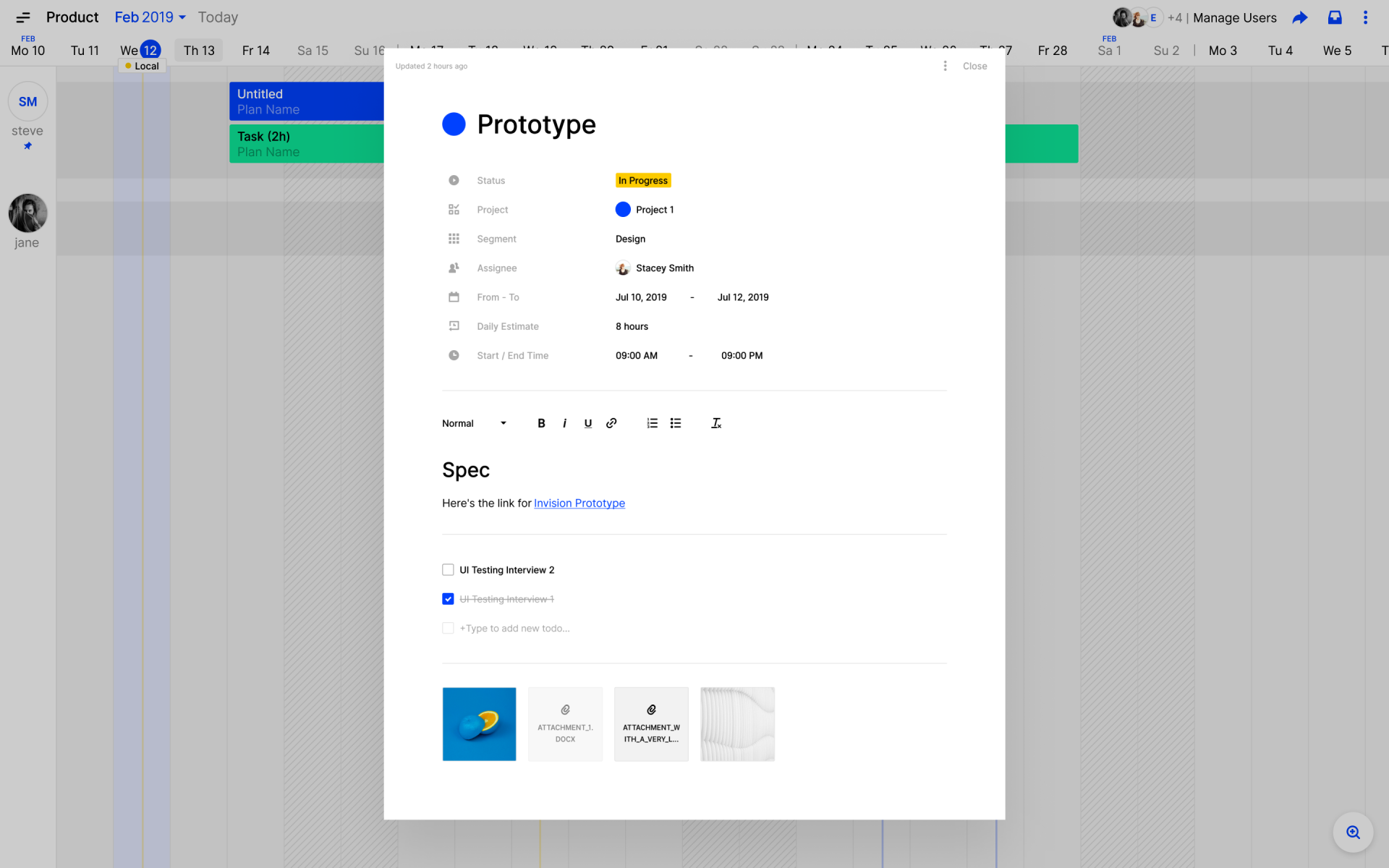The image size is (1389, 868).
Task: Clear text formatting with the Tx icon
Action: 715,423
